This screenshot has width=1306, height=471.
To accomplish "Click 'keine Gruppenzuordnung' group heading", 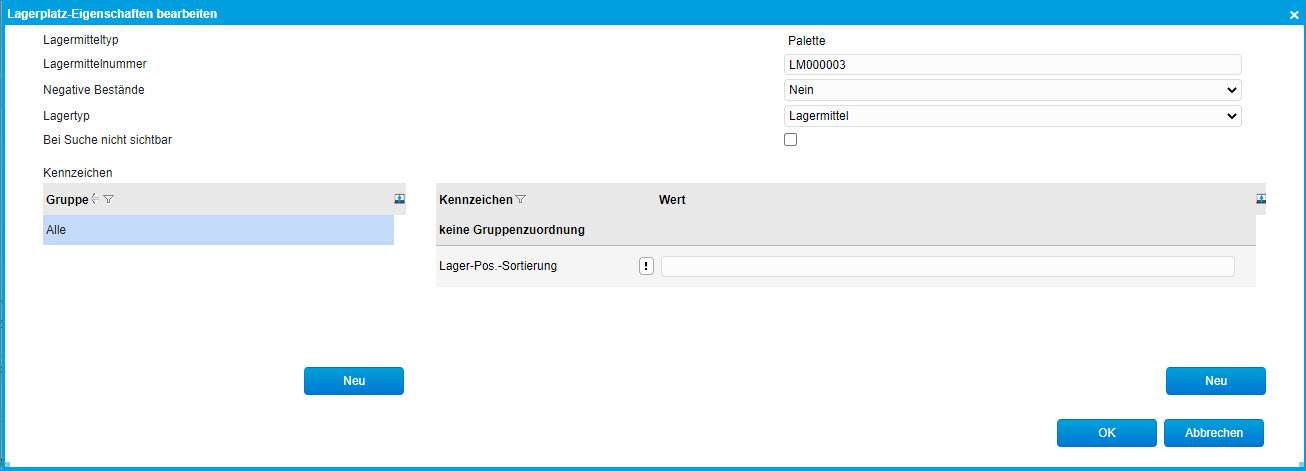I will [x=512, y=230].
